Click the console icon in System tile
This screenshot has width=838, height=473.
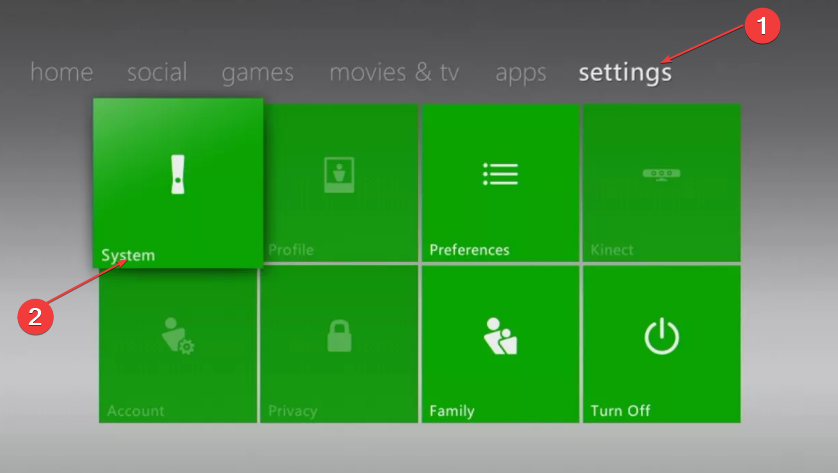(178, 174)
